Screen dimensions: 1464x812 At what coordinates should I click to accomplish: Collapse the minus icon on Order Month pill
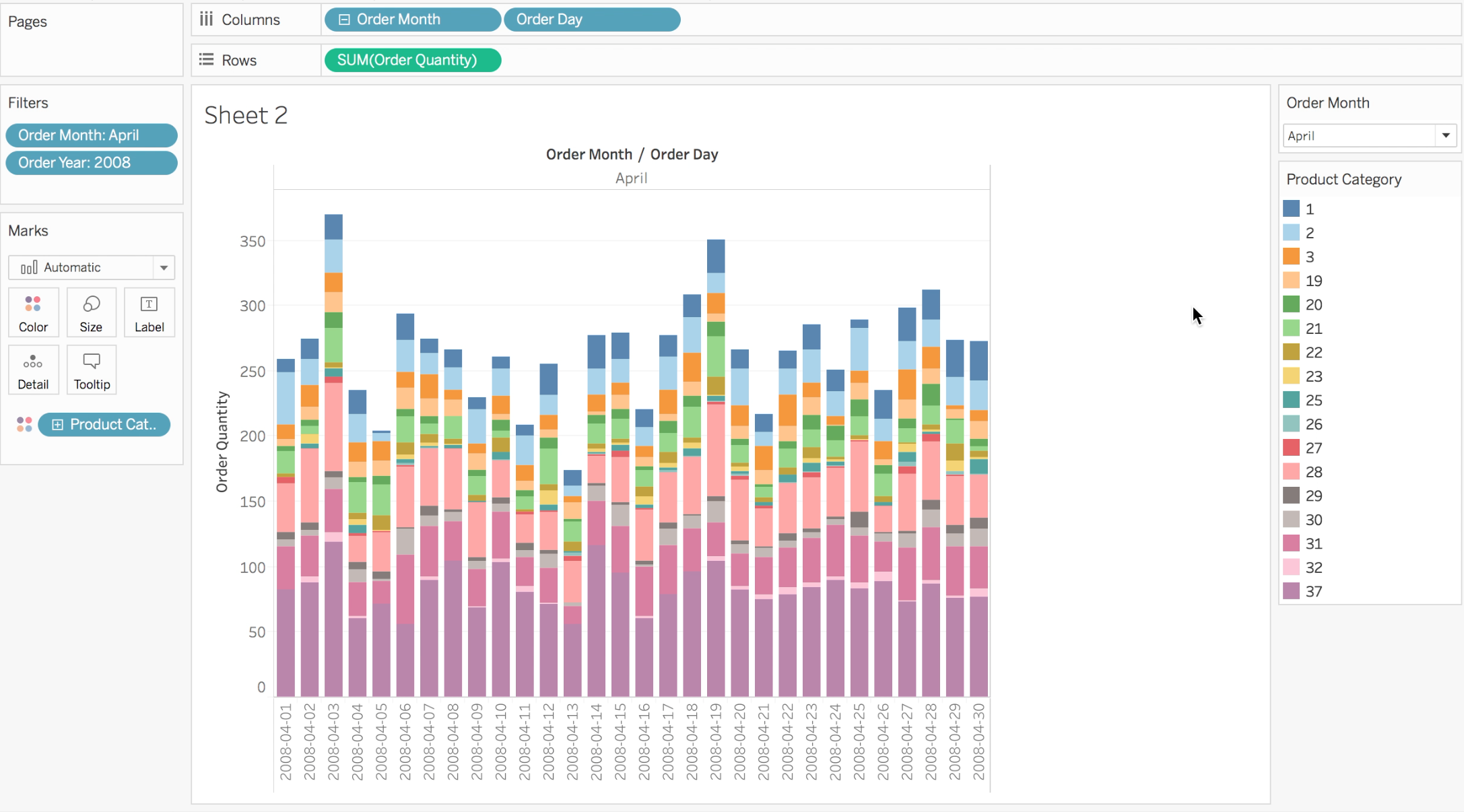pos(344,20)
